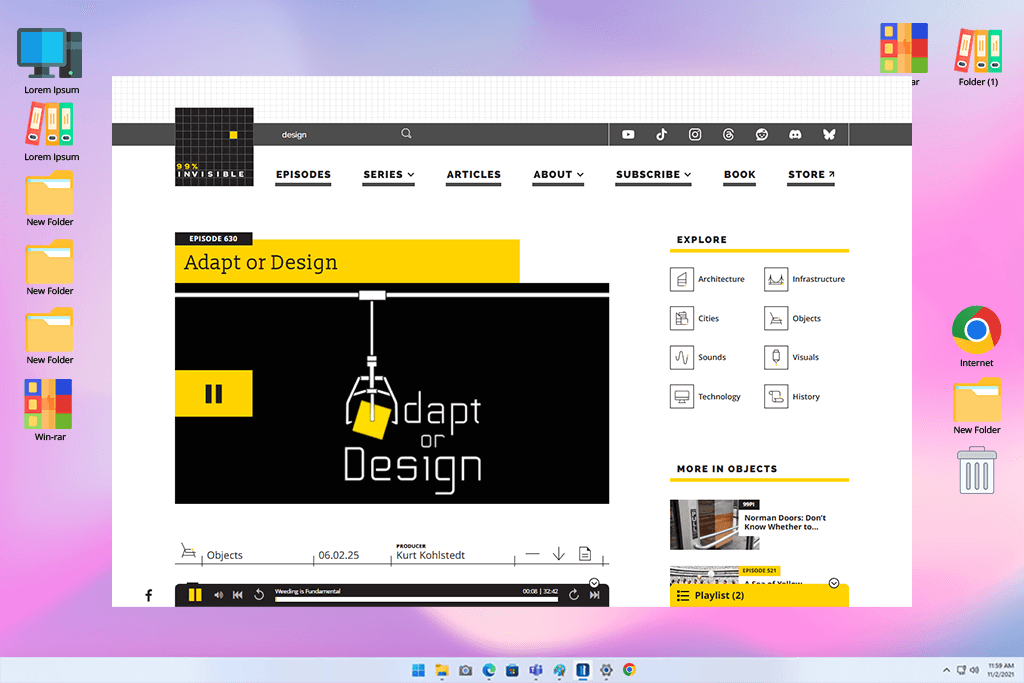Explore the Cities category

coord(695,318)
